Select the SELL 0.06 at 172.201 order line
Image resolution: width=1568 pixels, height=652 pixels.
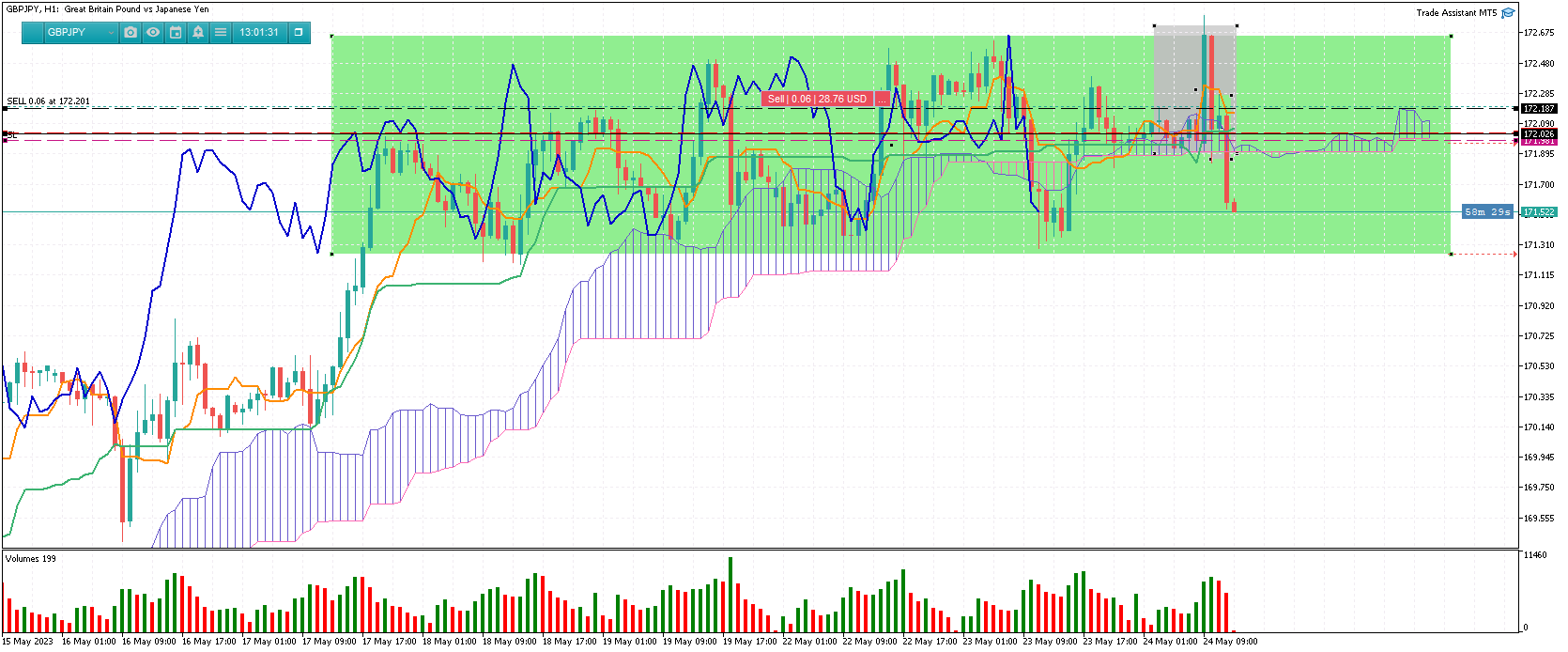tap(49, 101)
